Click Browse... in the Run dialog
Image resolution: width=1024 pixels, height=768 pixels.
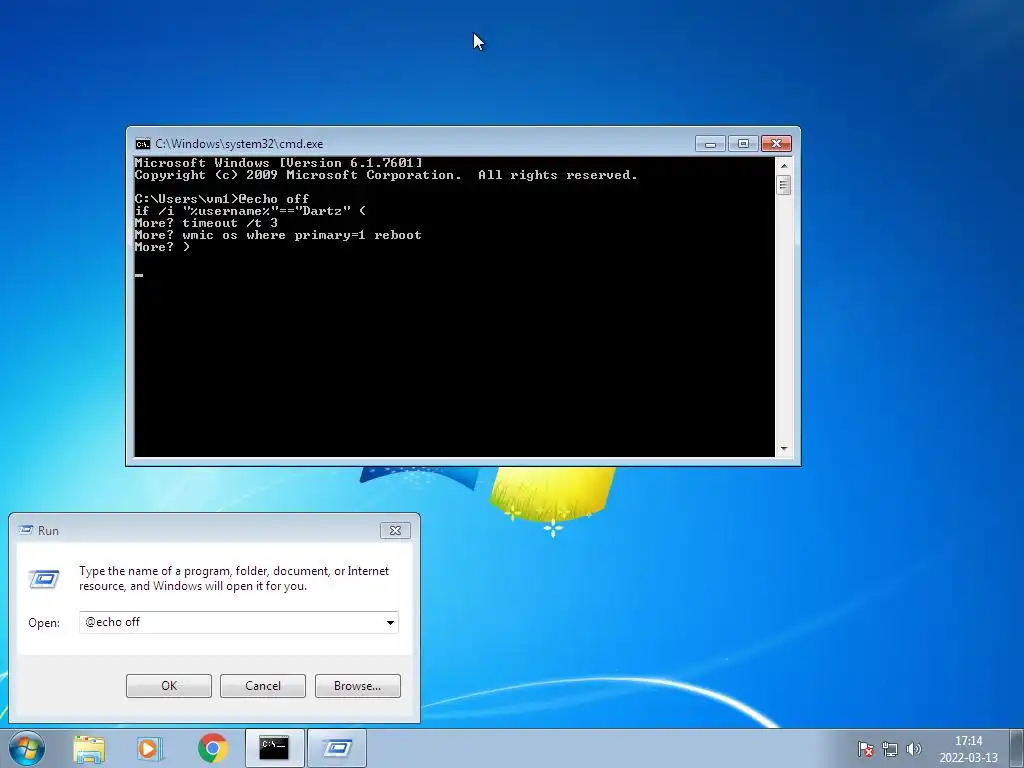(x=357, y=686)
